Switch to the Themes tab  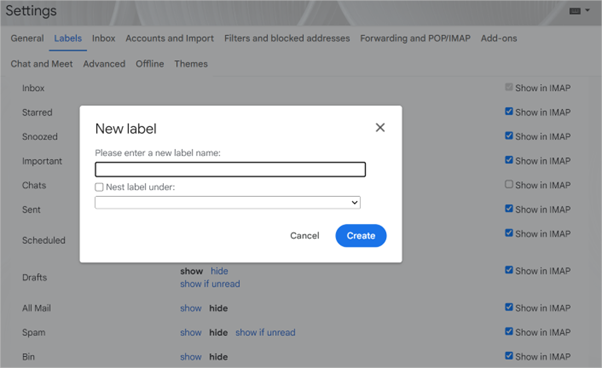191,64
